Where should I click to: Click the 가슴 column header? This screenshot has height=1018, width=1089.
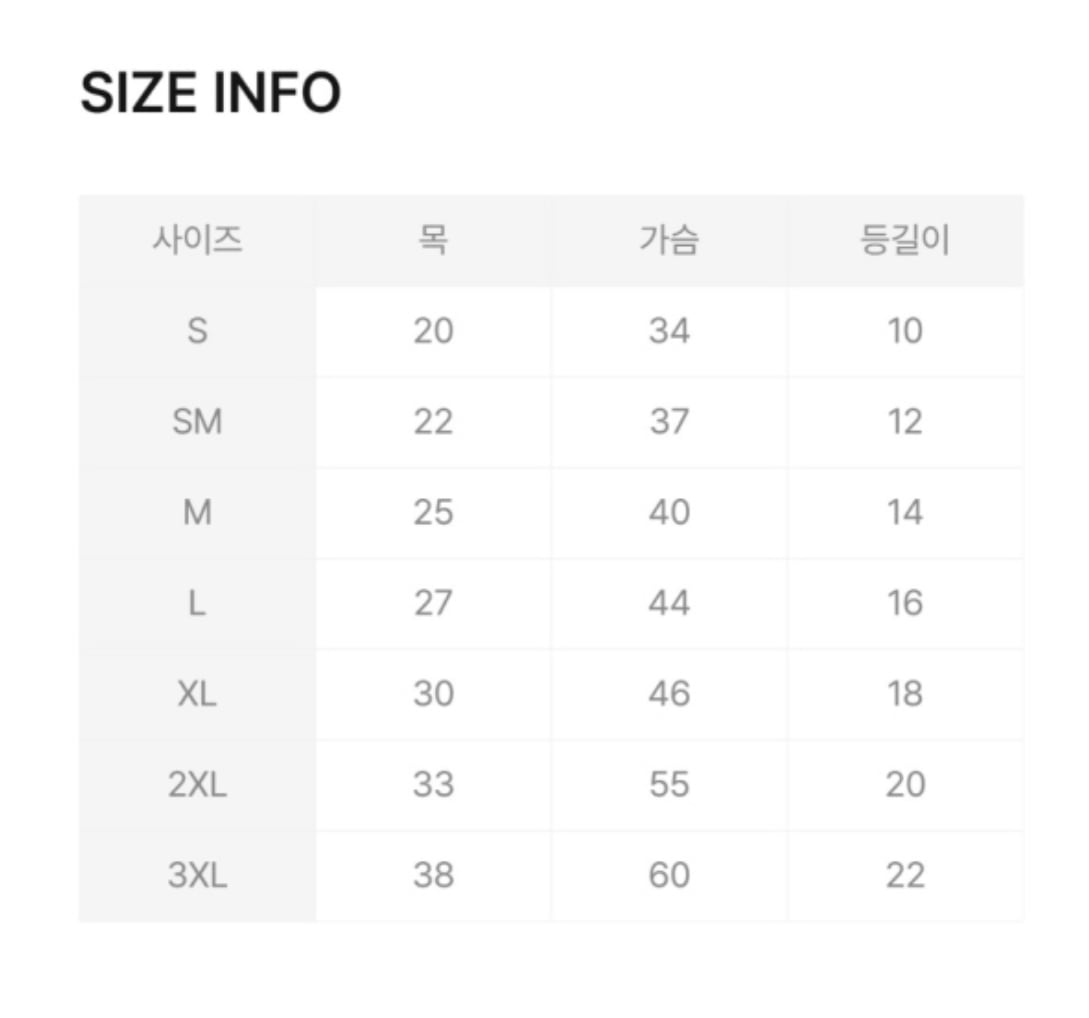pyautogui.click(x=669, y=241)
